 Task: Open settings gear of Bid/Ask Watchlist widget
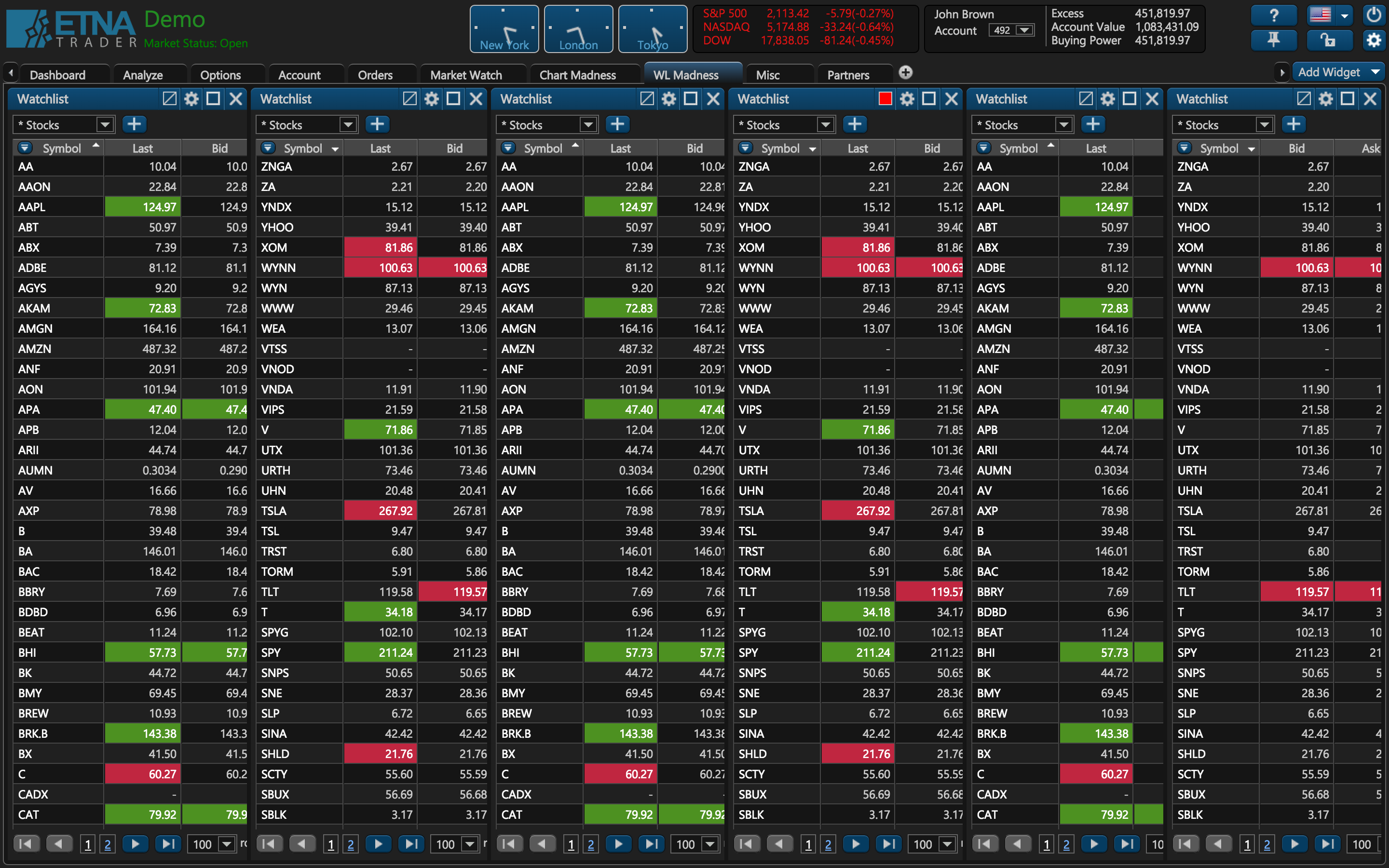(x=1326, y=99)
